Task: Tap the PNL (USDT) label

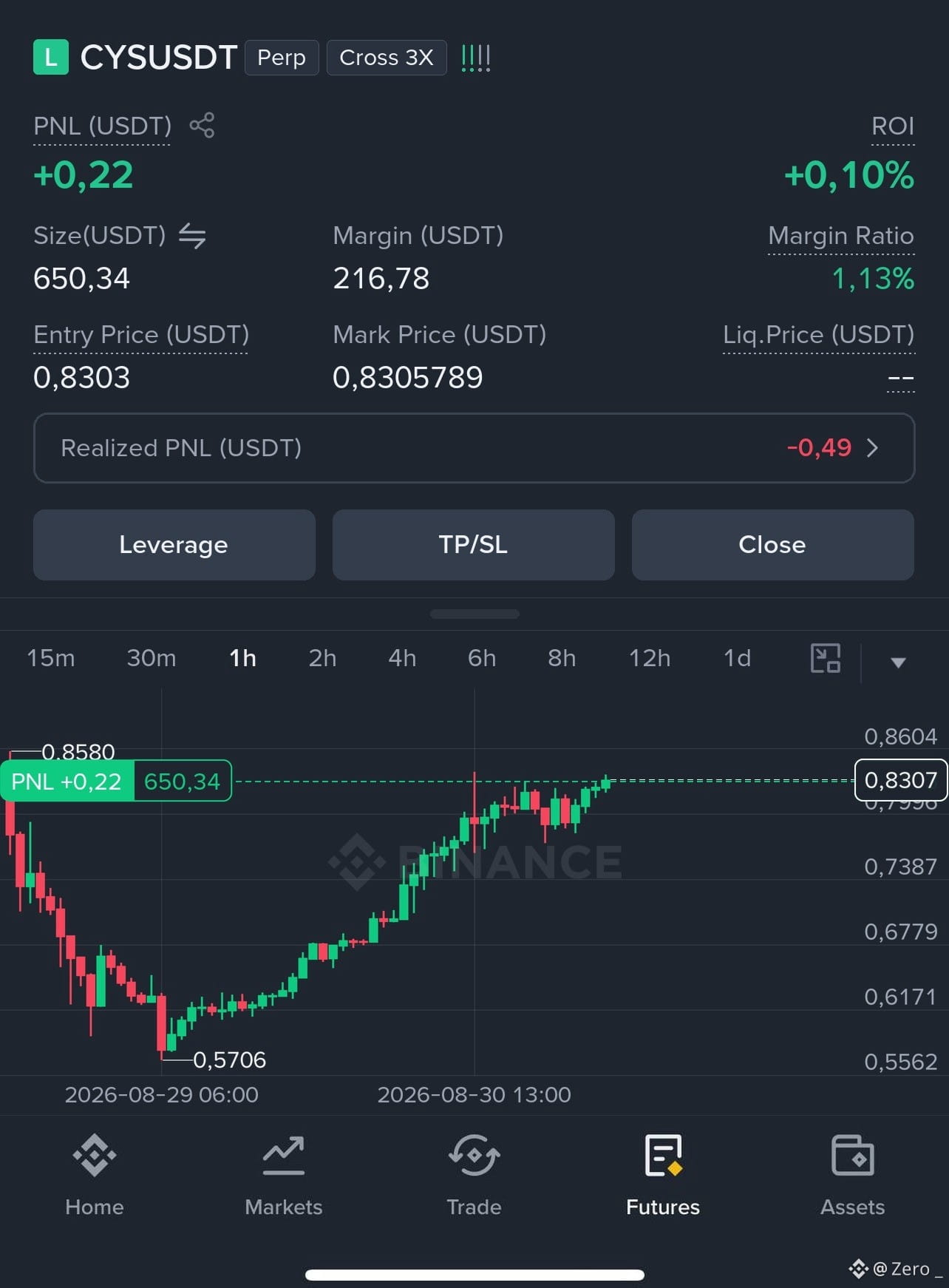Action: pyautogui.click(x=102, y=126)
